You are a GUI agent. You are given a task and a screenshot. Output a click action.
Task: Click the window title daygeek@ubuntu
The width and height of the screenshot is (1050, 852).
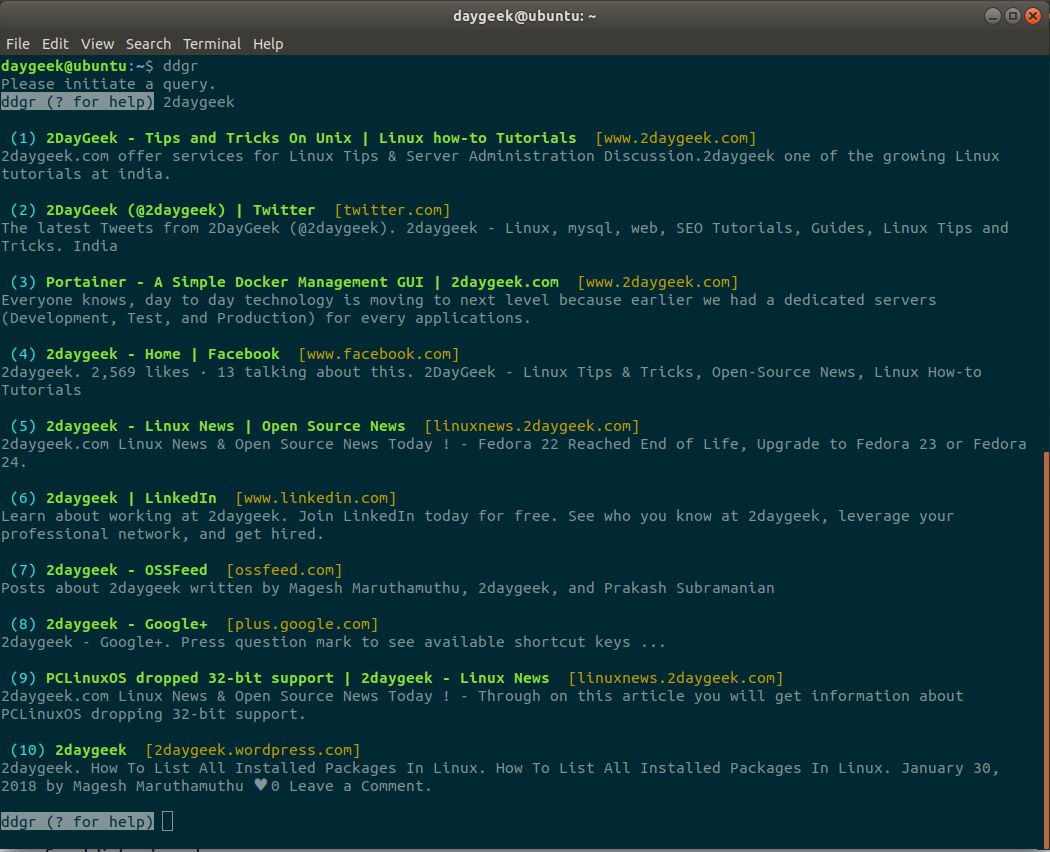(524, 15)
